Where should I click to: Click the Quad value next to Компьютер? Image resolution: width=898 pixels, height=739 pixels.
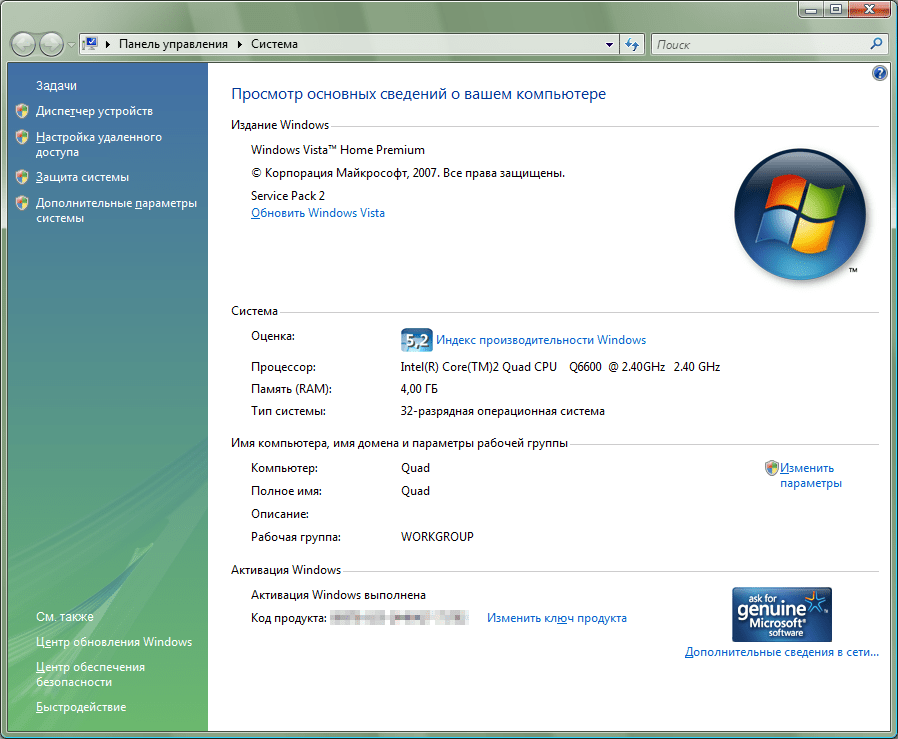pyautogui.click(x=415, y=468)
